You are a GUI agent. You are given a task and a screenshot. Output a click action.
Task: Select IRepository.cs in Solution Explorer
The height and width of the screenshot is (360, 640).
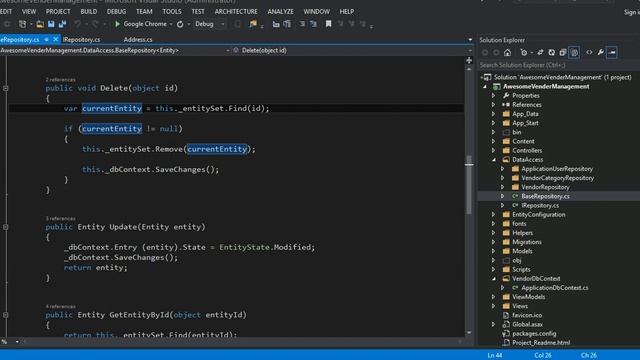tap(540, 205)
